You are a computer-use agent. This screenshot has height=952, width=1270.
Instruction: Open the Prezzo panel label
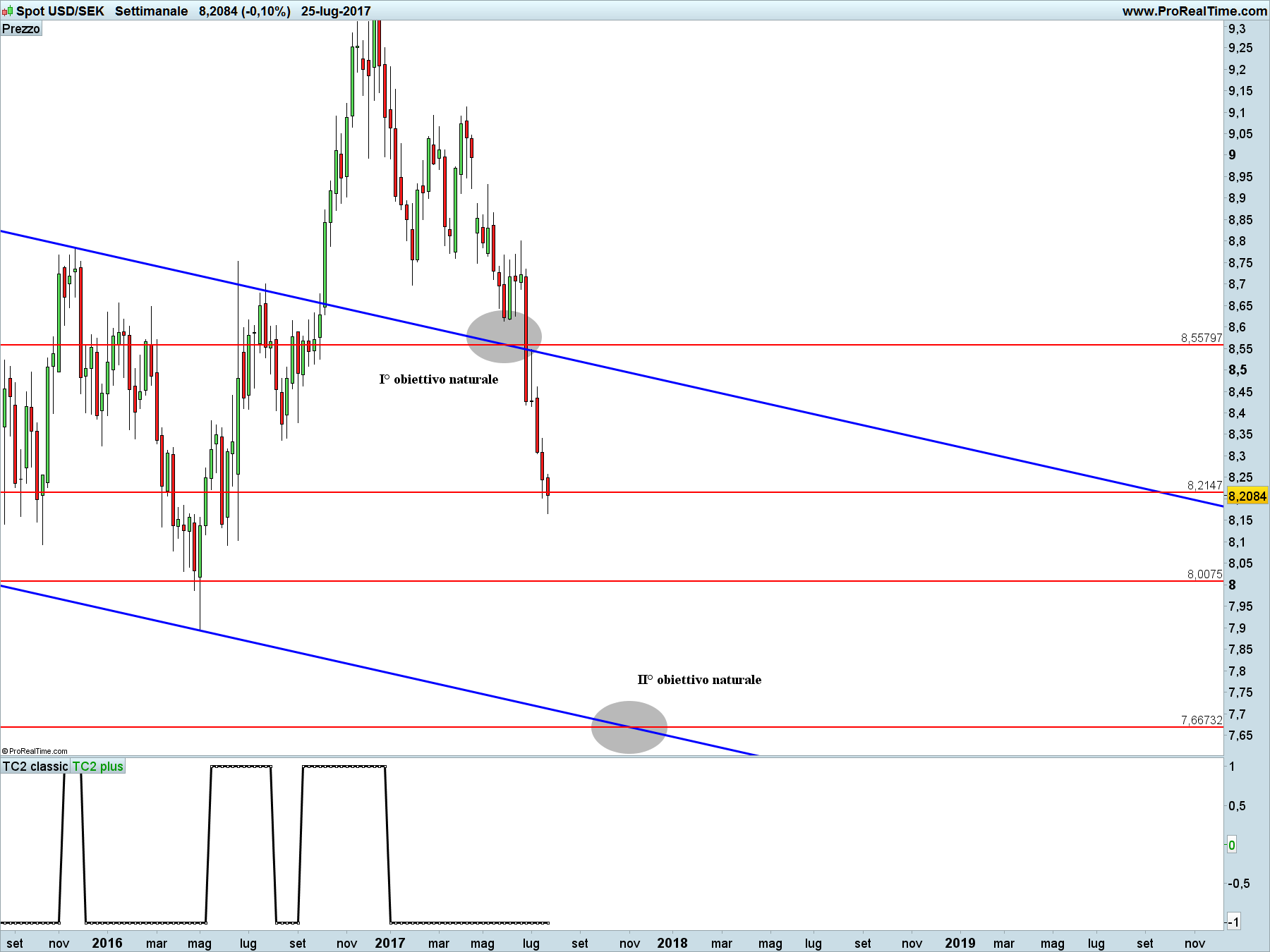point(21,29)
